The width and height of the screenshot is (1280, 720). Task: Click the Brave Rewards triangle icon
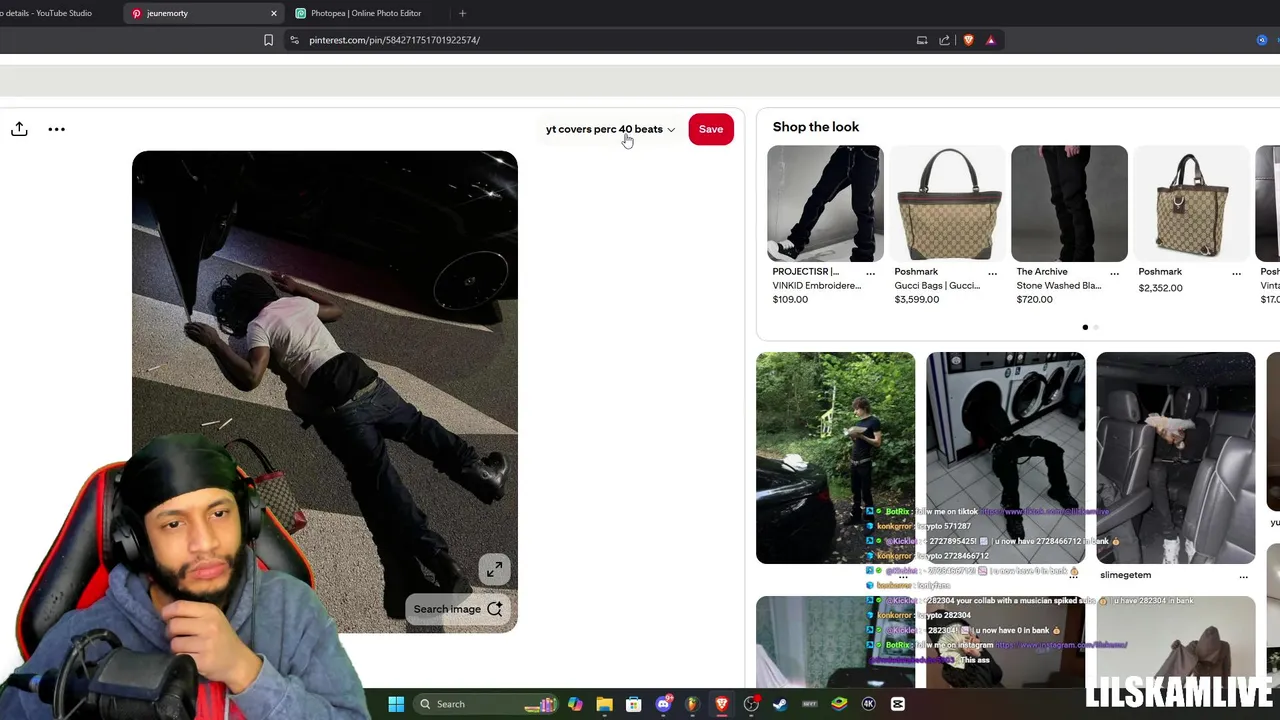(x=991, y=40)
